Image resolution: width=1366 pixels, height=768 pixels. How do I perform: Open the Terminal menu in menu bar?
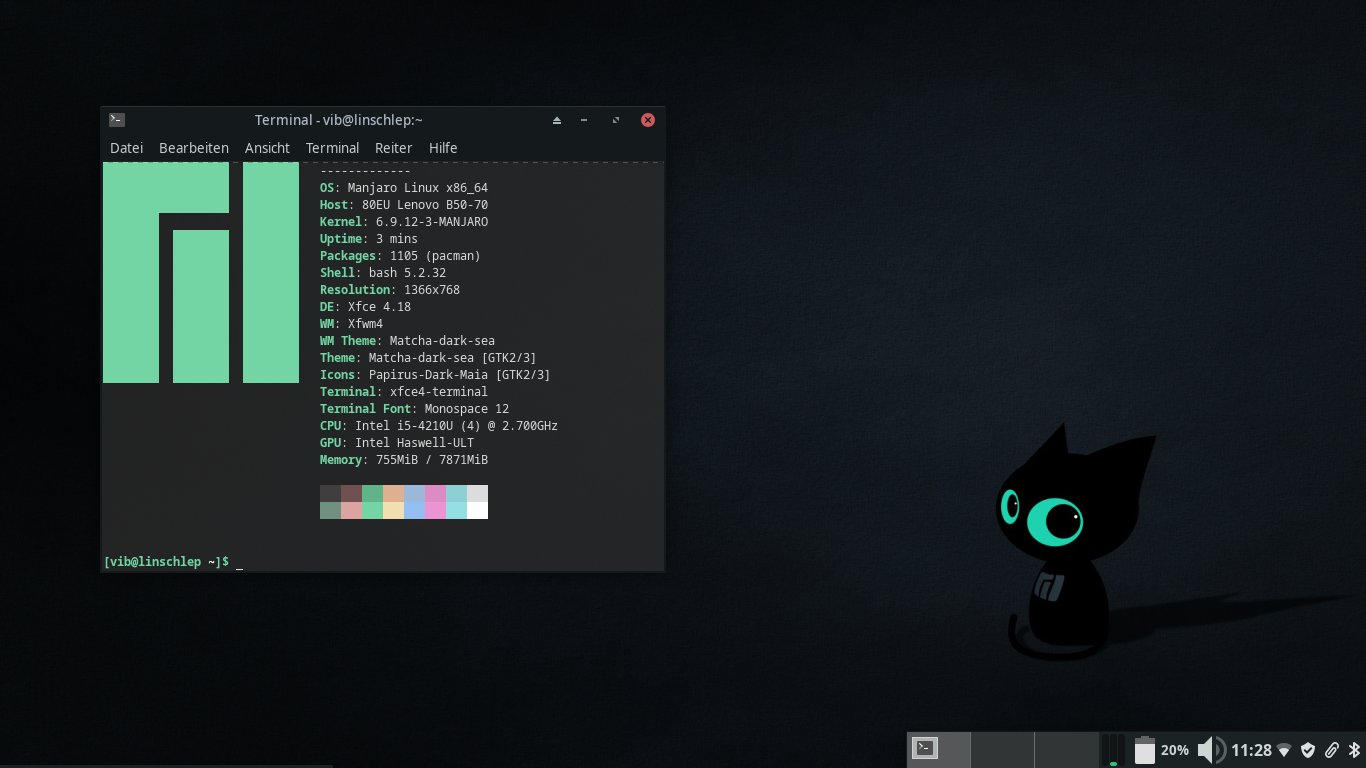pos(332,148)
